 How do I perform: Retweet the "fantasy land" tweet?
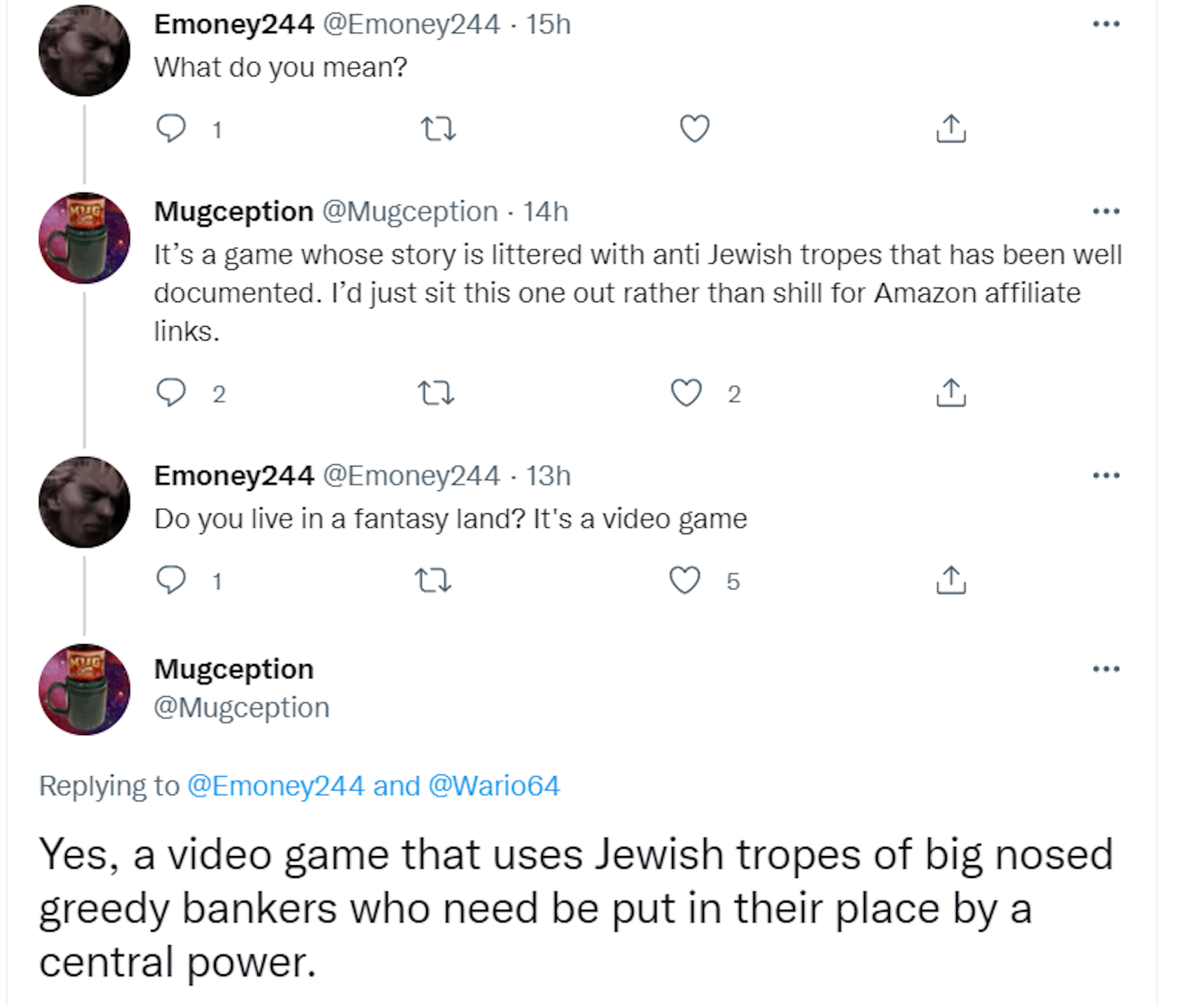coord(433,580)
